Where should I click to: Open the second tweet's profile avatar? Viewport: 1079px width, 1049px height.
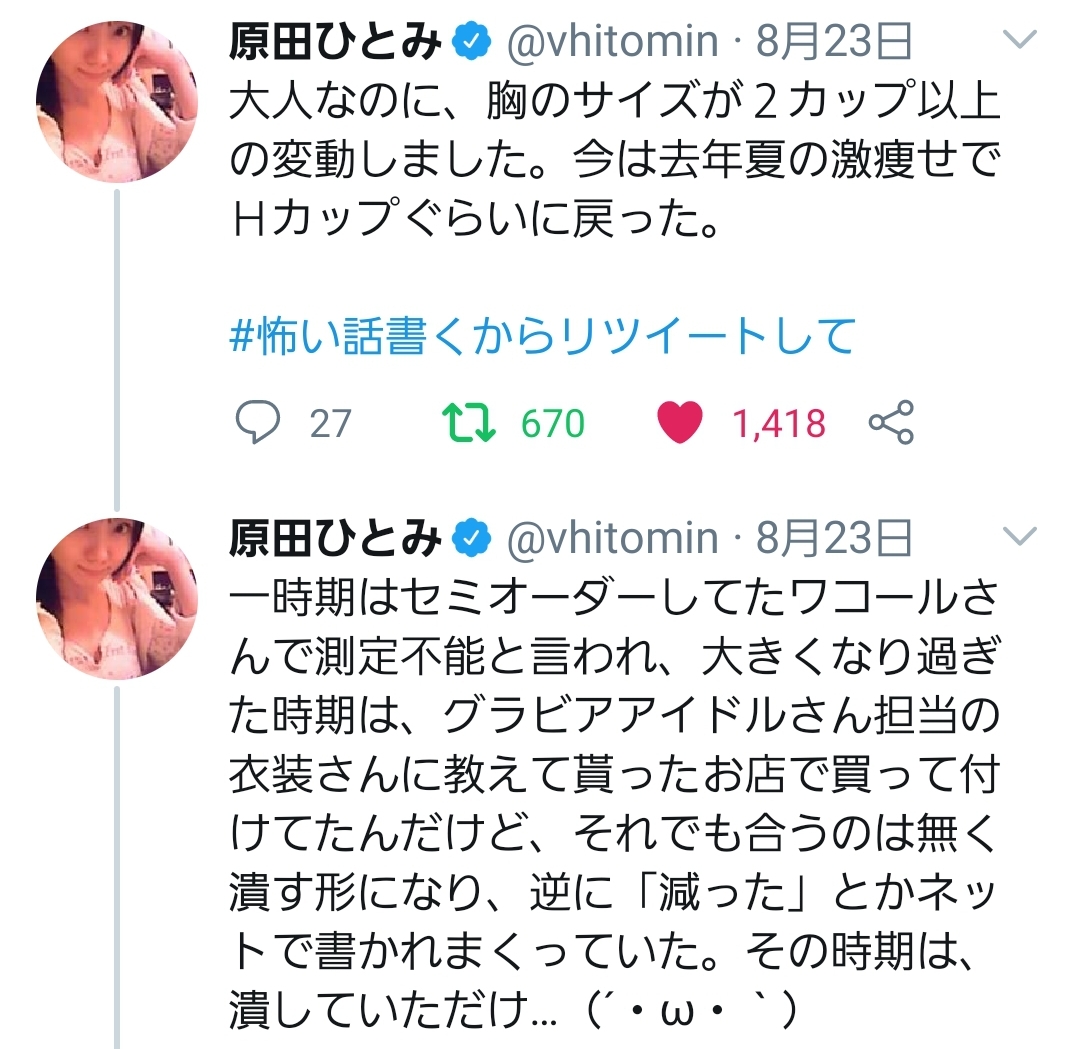coord(117,599)
